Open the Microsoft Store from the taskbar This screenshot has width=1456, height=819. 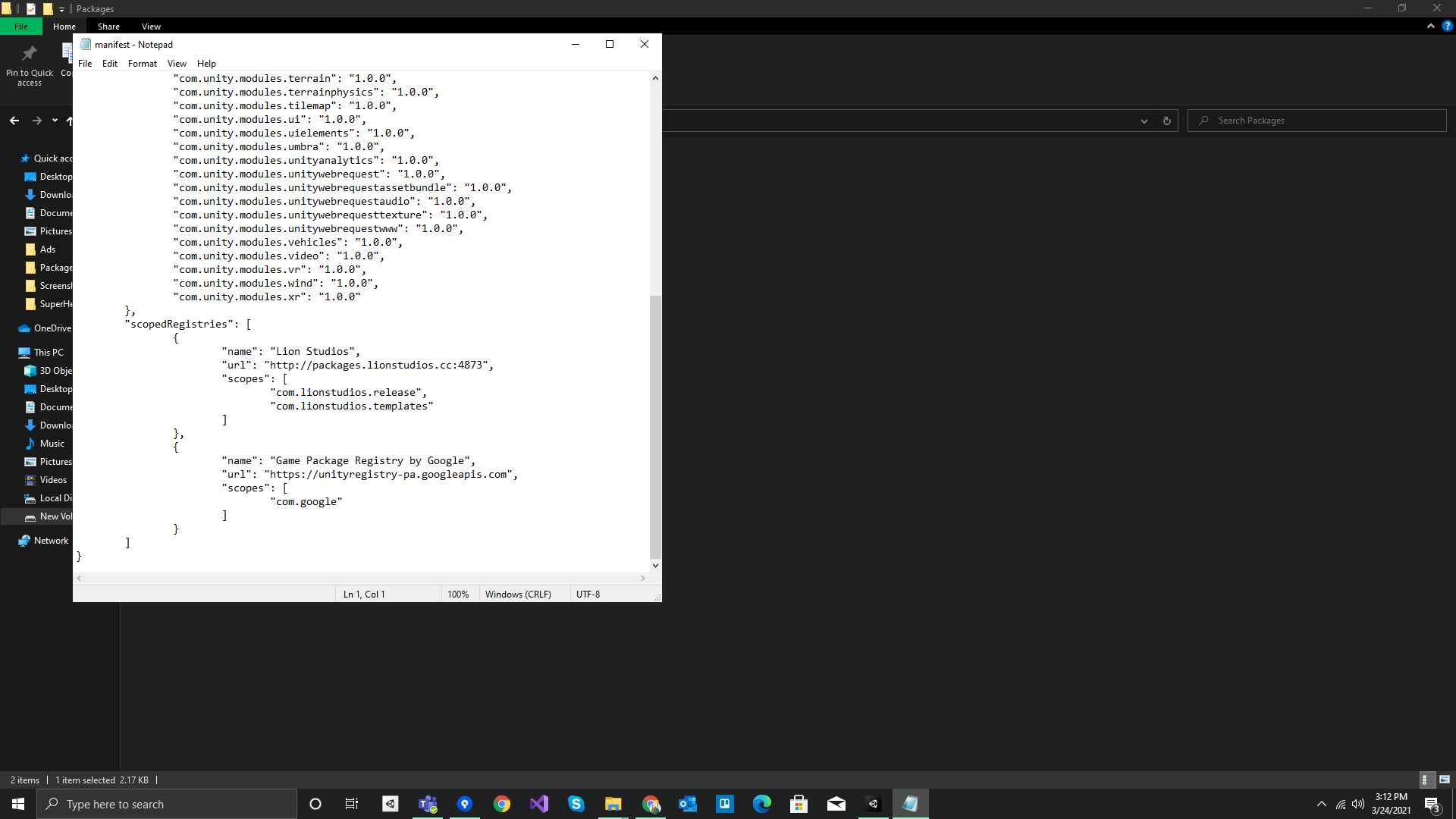tap(799, 803)
